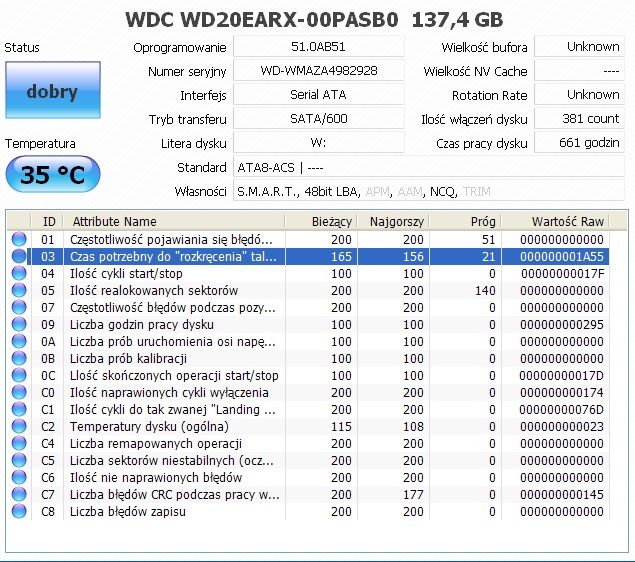Image resolution: width=635 pixels, height=562 pixels.
Task: Click the SATA/600 transfer mode field
Action: tap(319, 118)
